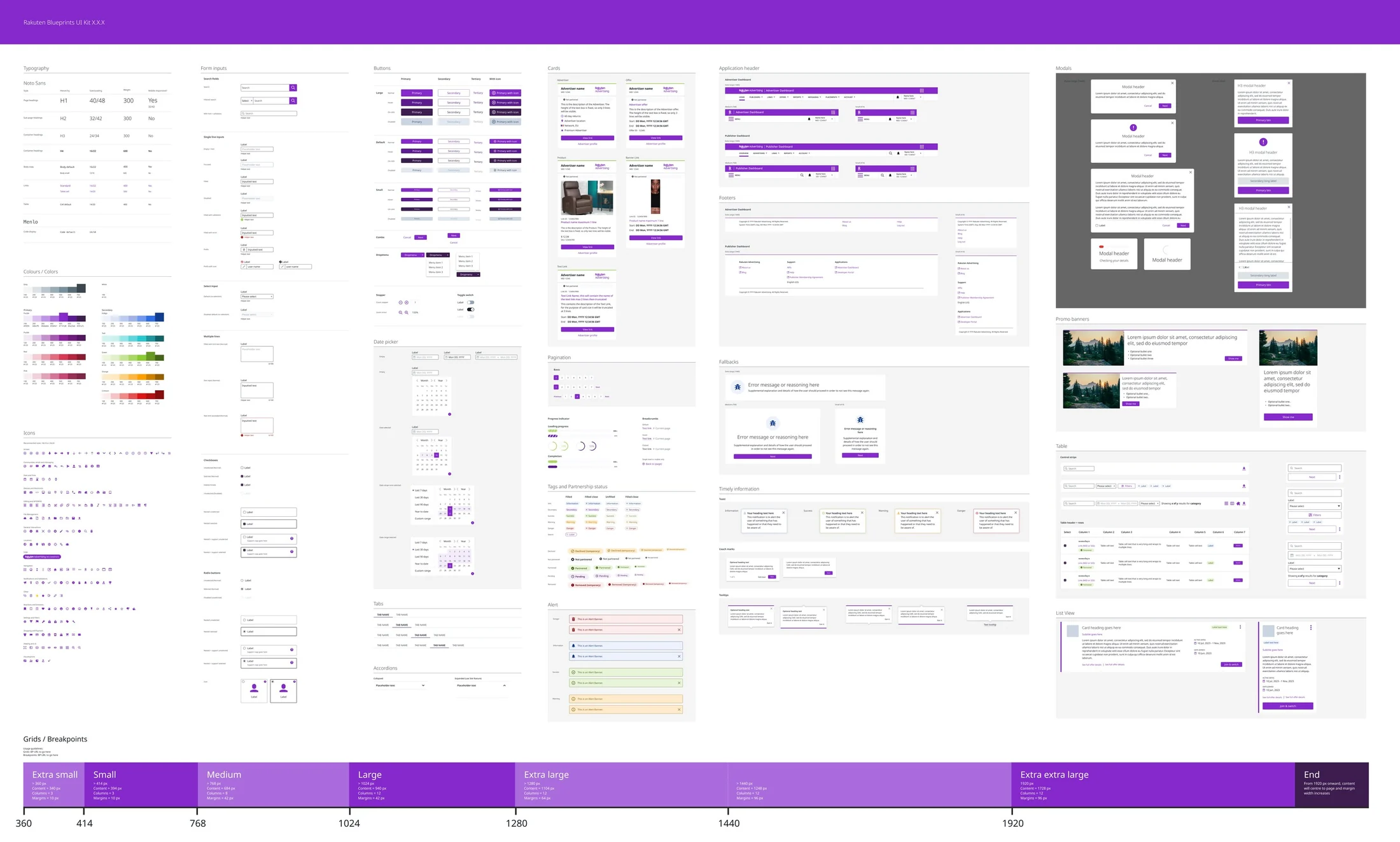
Task: Click the darkest grey colour swatch
Action: pyautogui.click(x=81, y=288)
